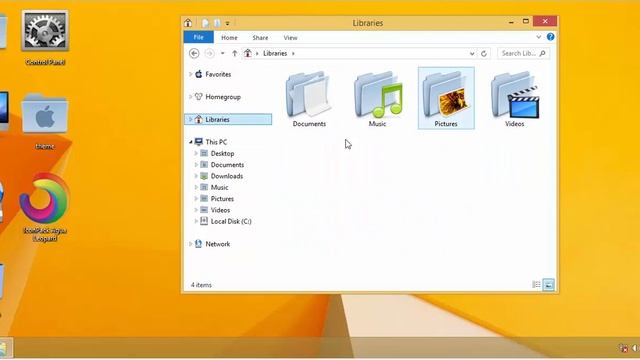Image resolution: width=640 pixels, height=360 pixels.
Task: Open the Videos library folder
Action: pos(514,99)
